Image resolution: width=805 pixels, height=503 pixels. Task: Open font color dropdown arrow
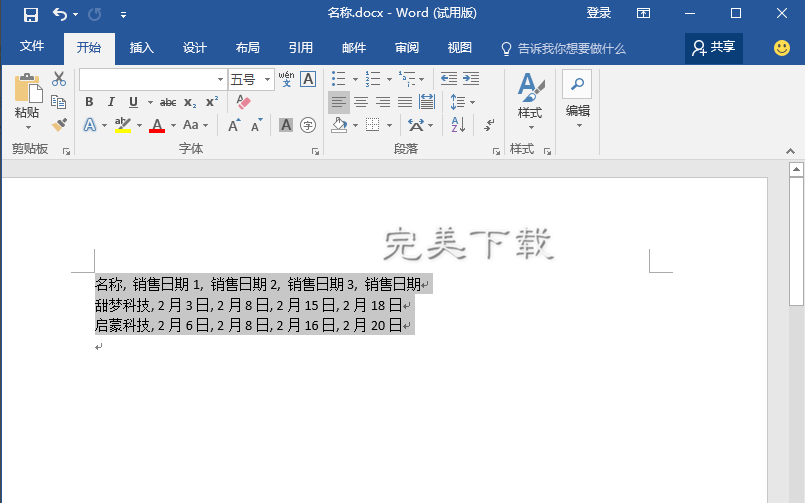pyautogui.click(x=174, y=125)
